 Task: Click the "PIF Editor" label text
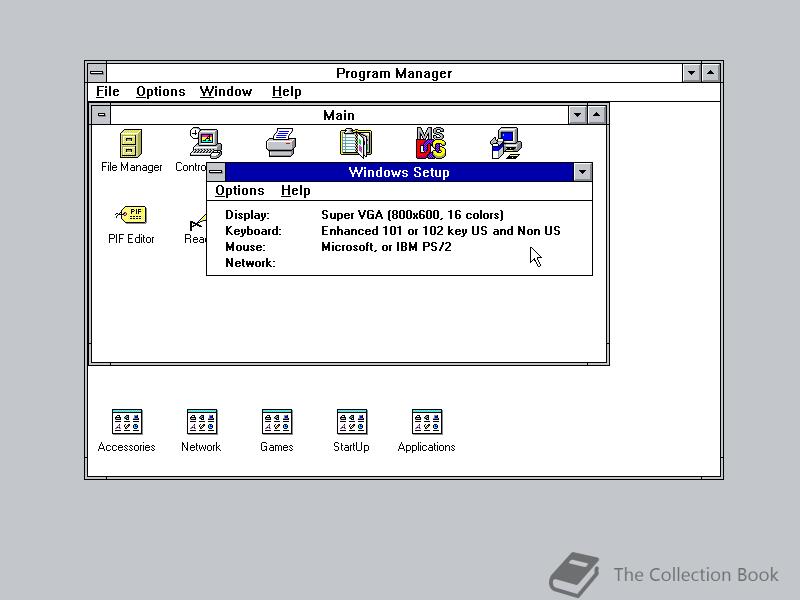131,239
